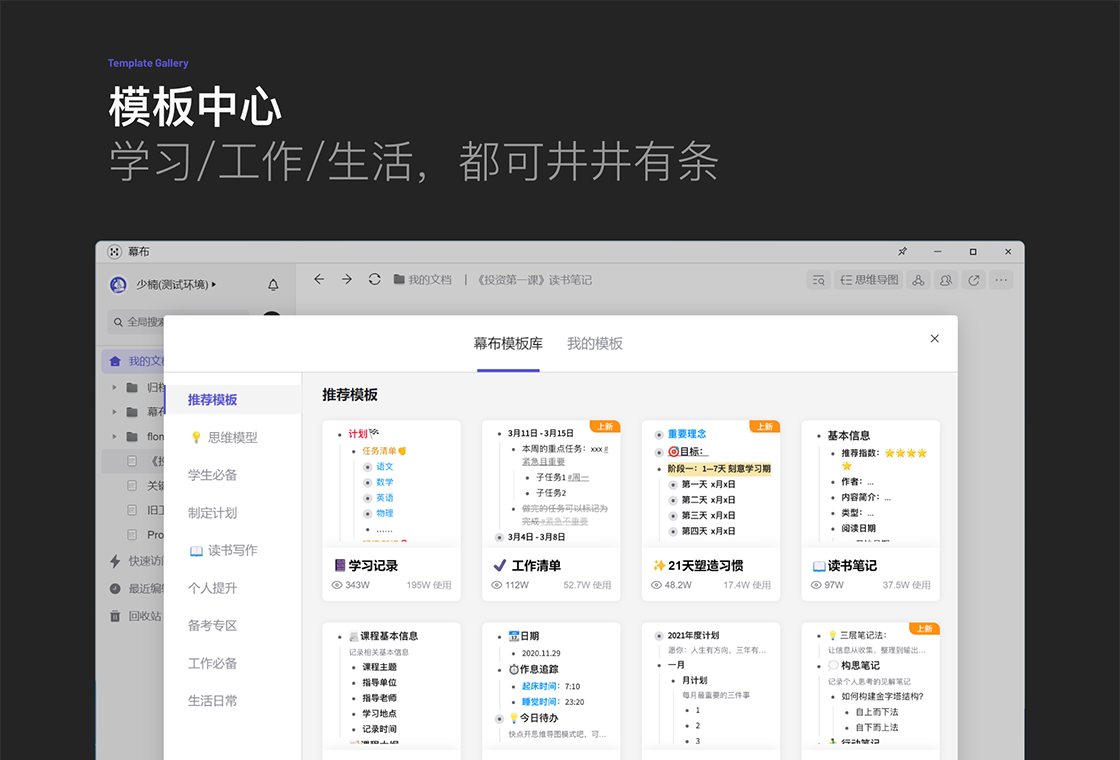Open the 学习记录 template card

(391, 510)
